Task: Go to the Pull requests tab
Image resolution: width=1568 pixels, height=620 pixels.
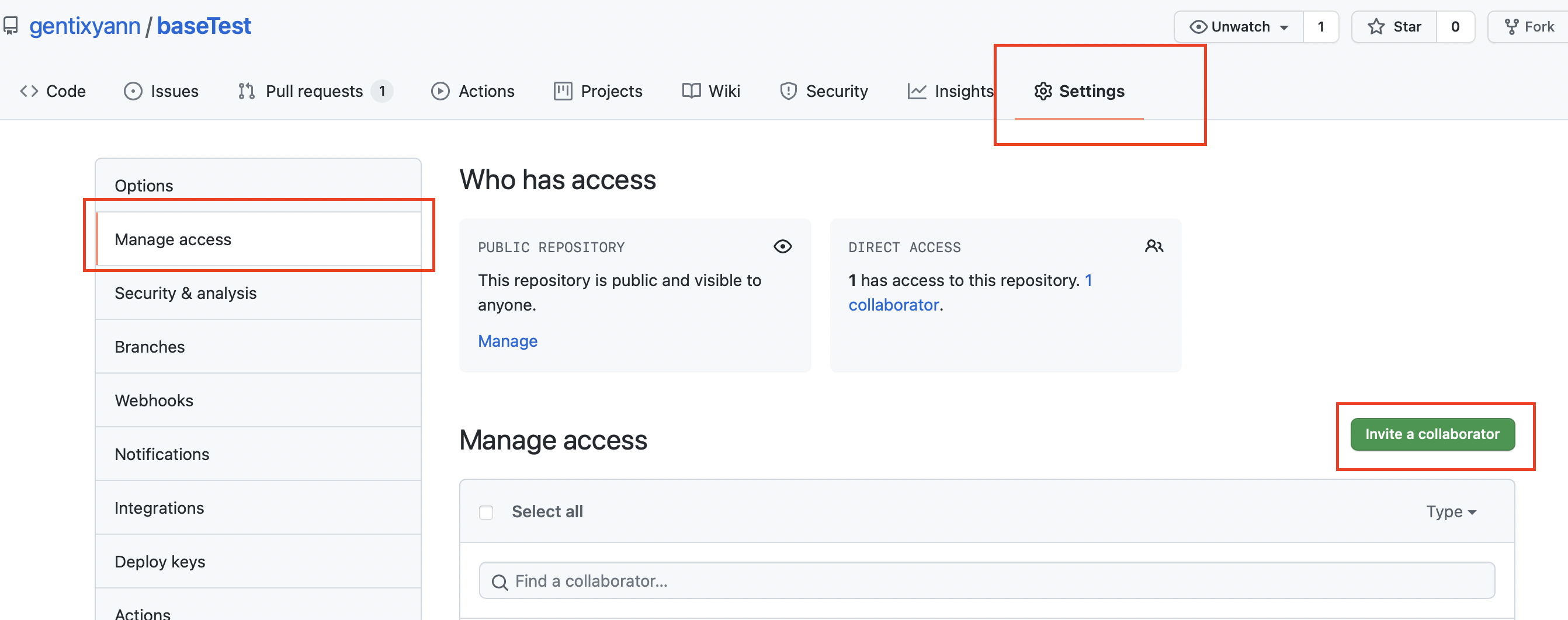Action: [315, 91]
